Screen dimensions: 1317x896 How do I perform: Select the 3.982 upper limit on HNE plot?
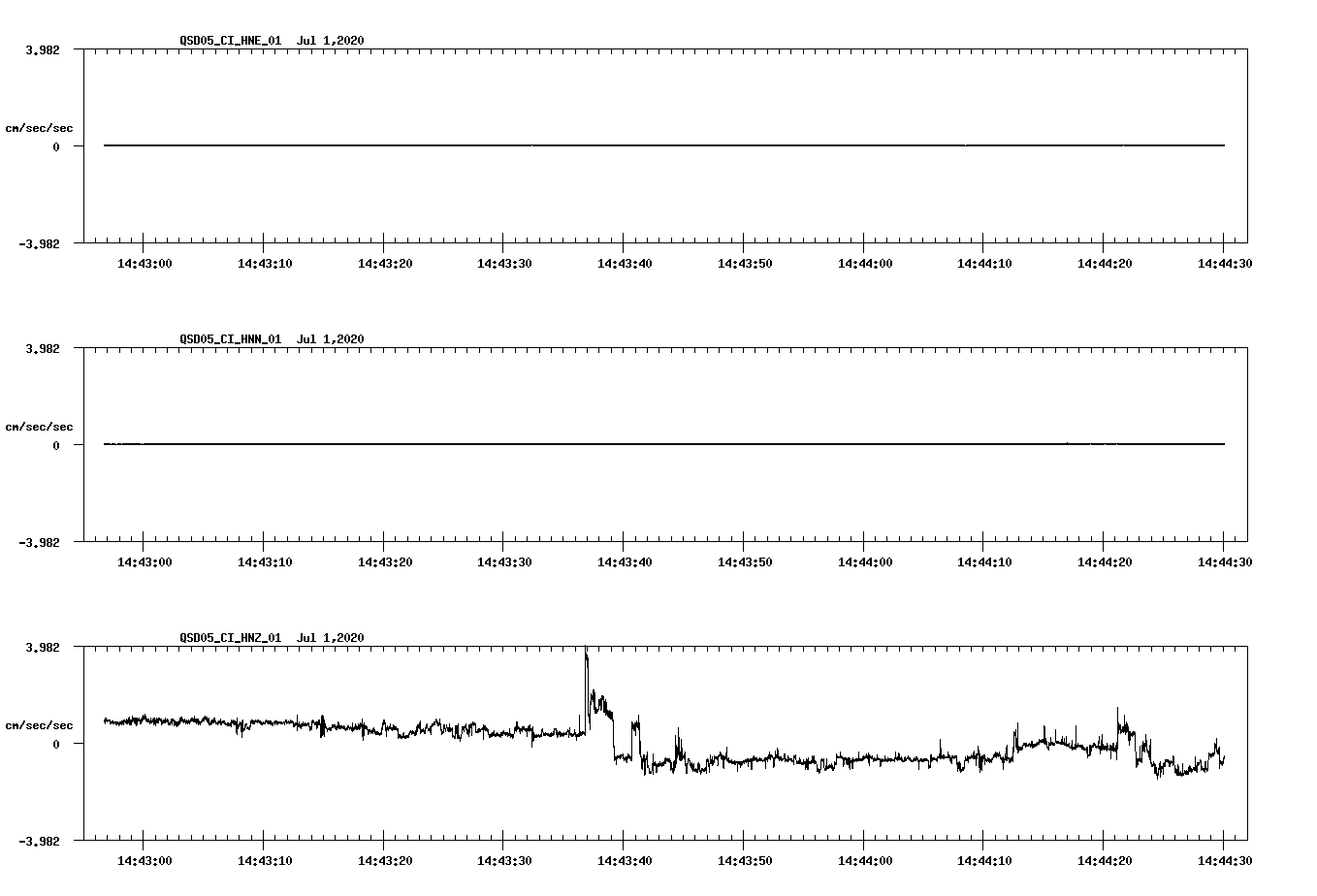[x=43, y=49]
